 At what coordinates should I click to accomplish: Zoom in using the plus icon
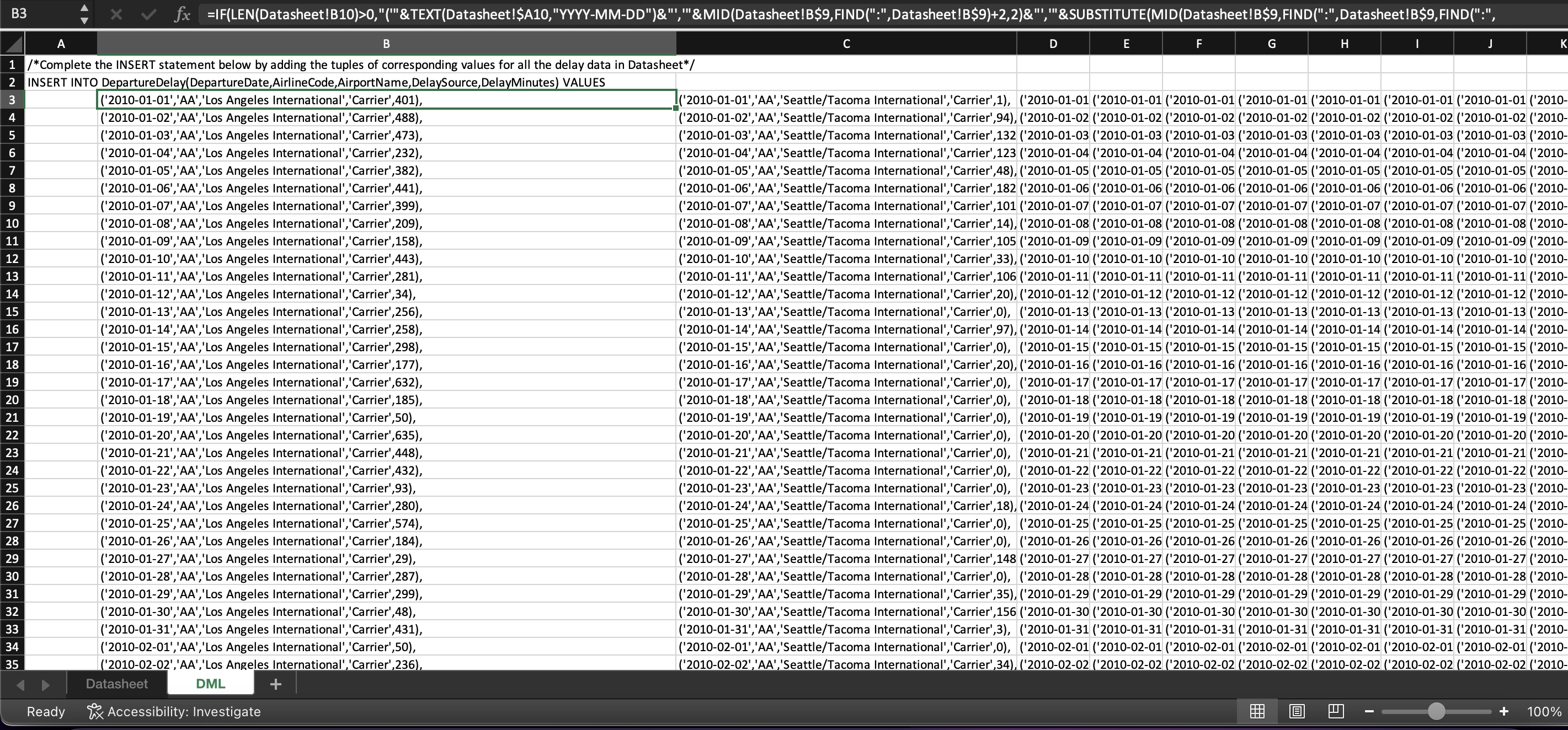(1503, 711)
